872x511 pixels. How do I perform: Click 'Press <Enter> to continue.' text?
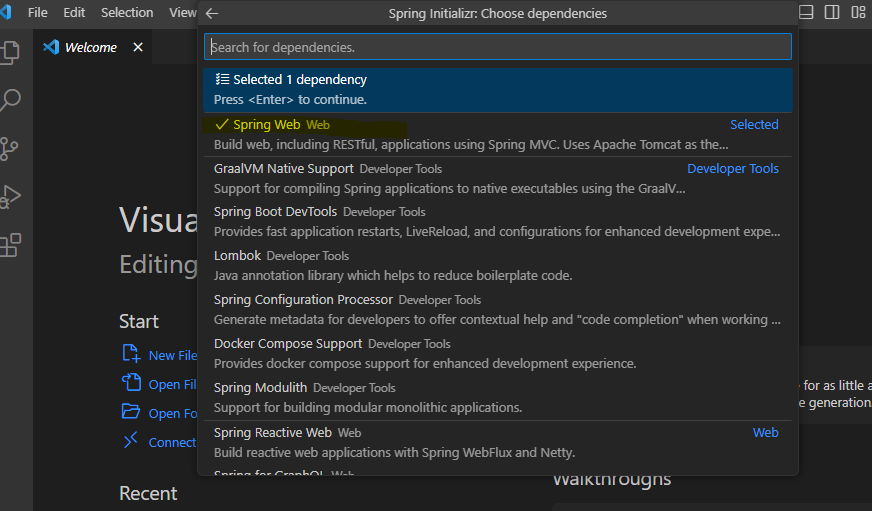tap(290, 100)
